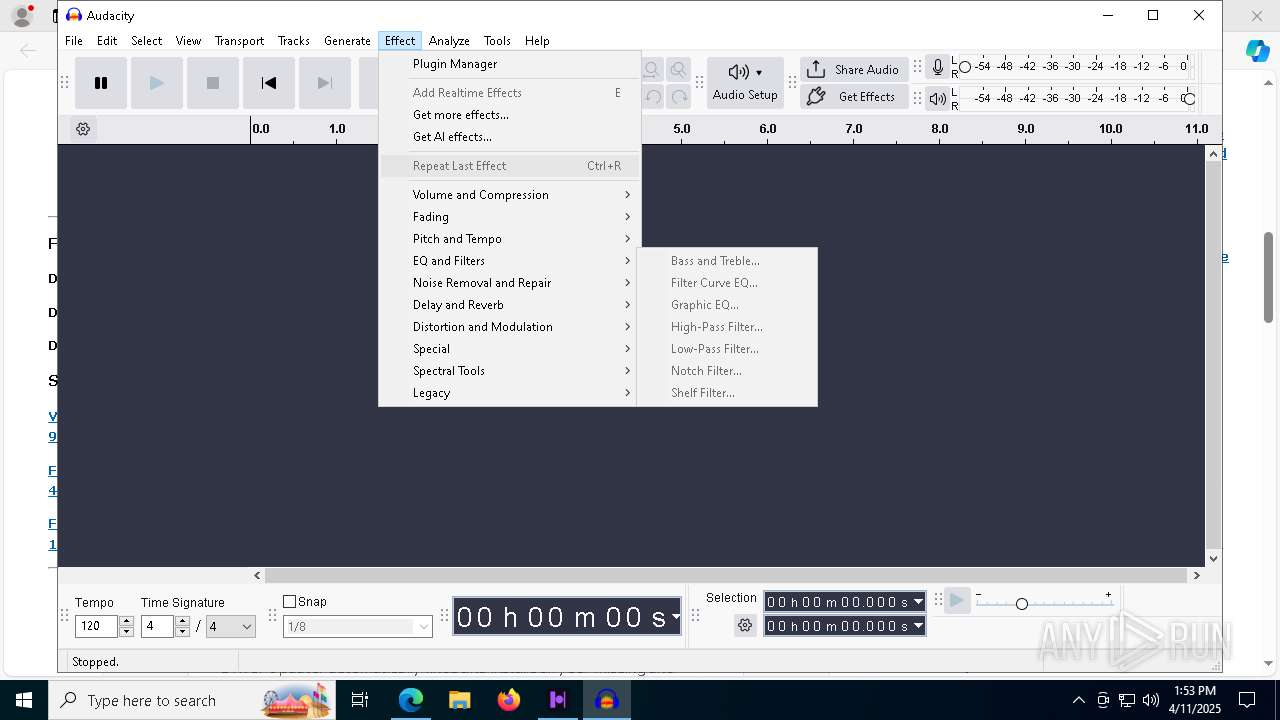Open the Generate menu

pos(348,41)
